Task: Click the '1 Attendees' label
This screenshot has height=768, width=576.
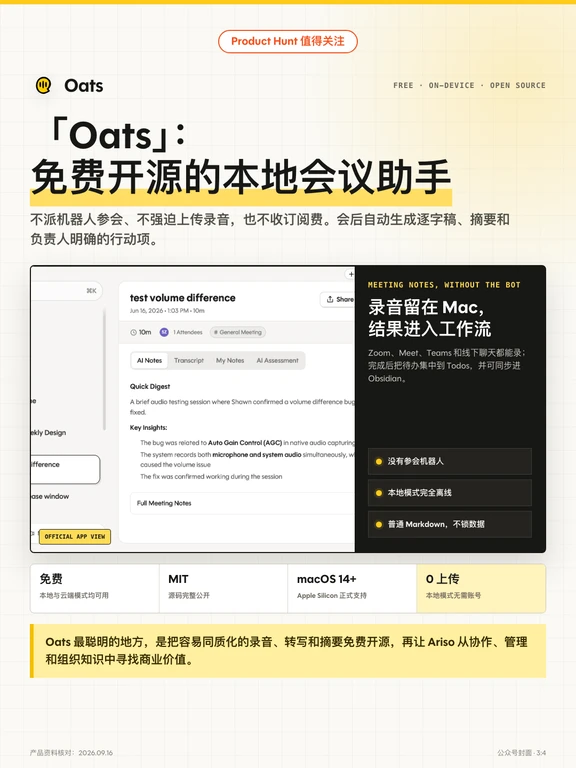Action: pos(188,332)
